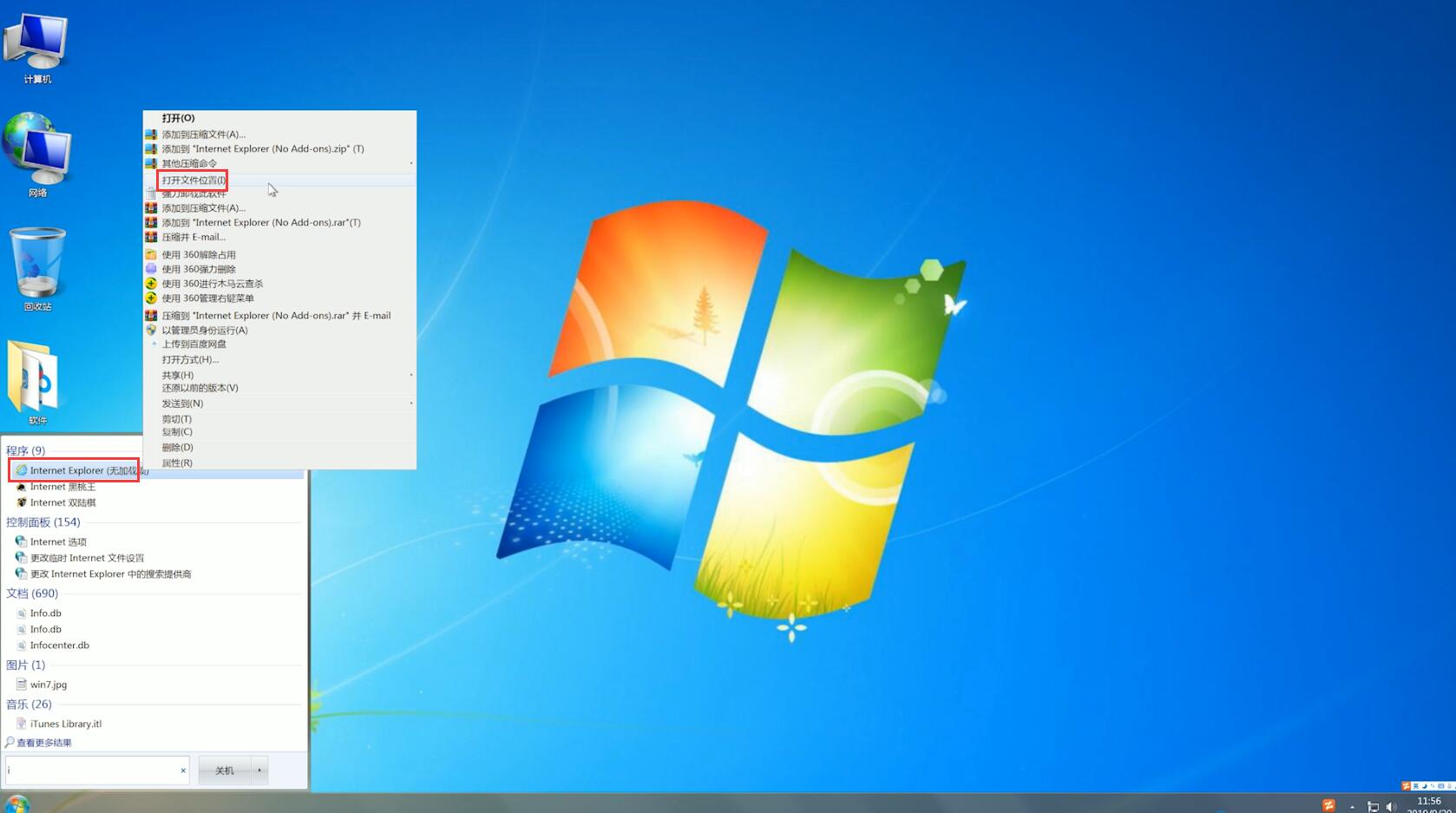
Task: Open the volume speaker tray icon
Action: [x=1392, y=807]
